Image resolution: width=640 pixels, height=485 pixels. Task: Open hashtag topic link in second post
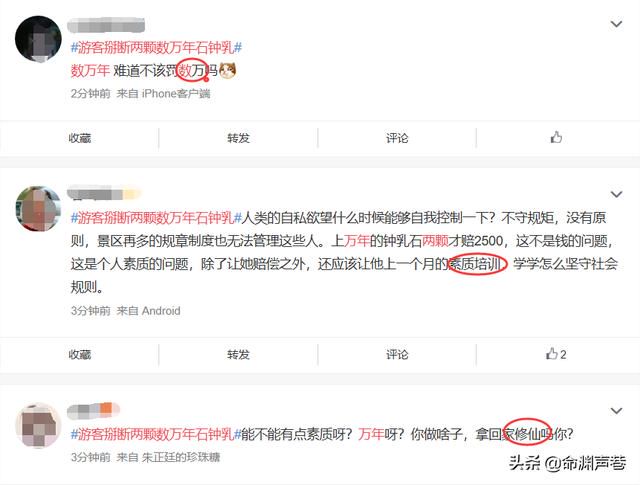tap(156, 218)
